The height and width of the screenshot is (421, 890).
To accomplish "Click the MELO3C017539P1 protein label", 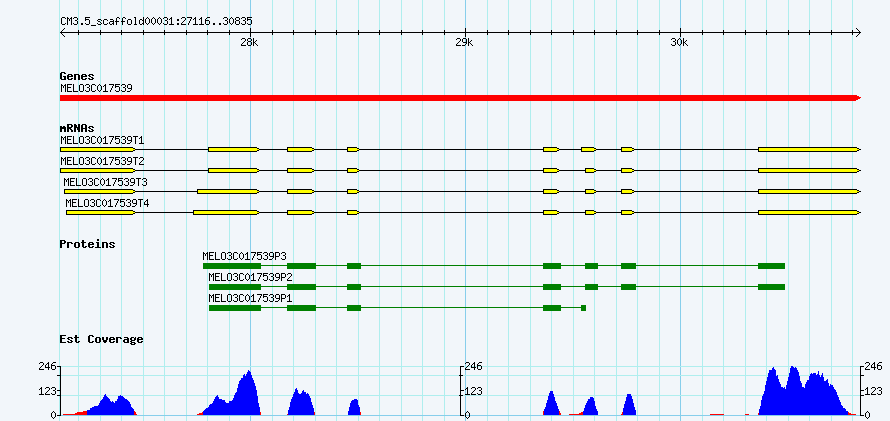I will (251, 298).
